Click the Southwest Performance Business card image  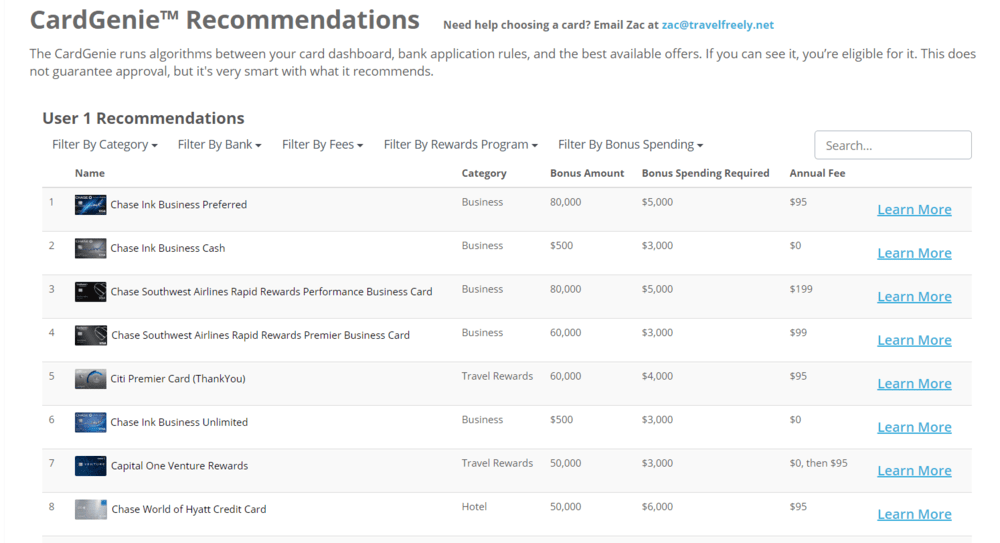coord(90,292)
